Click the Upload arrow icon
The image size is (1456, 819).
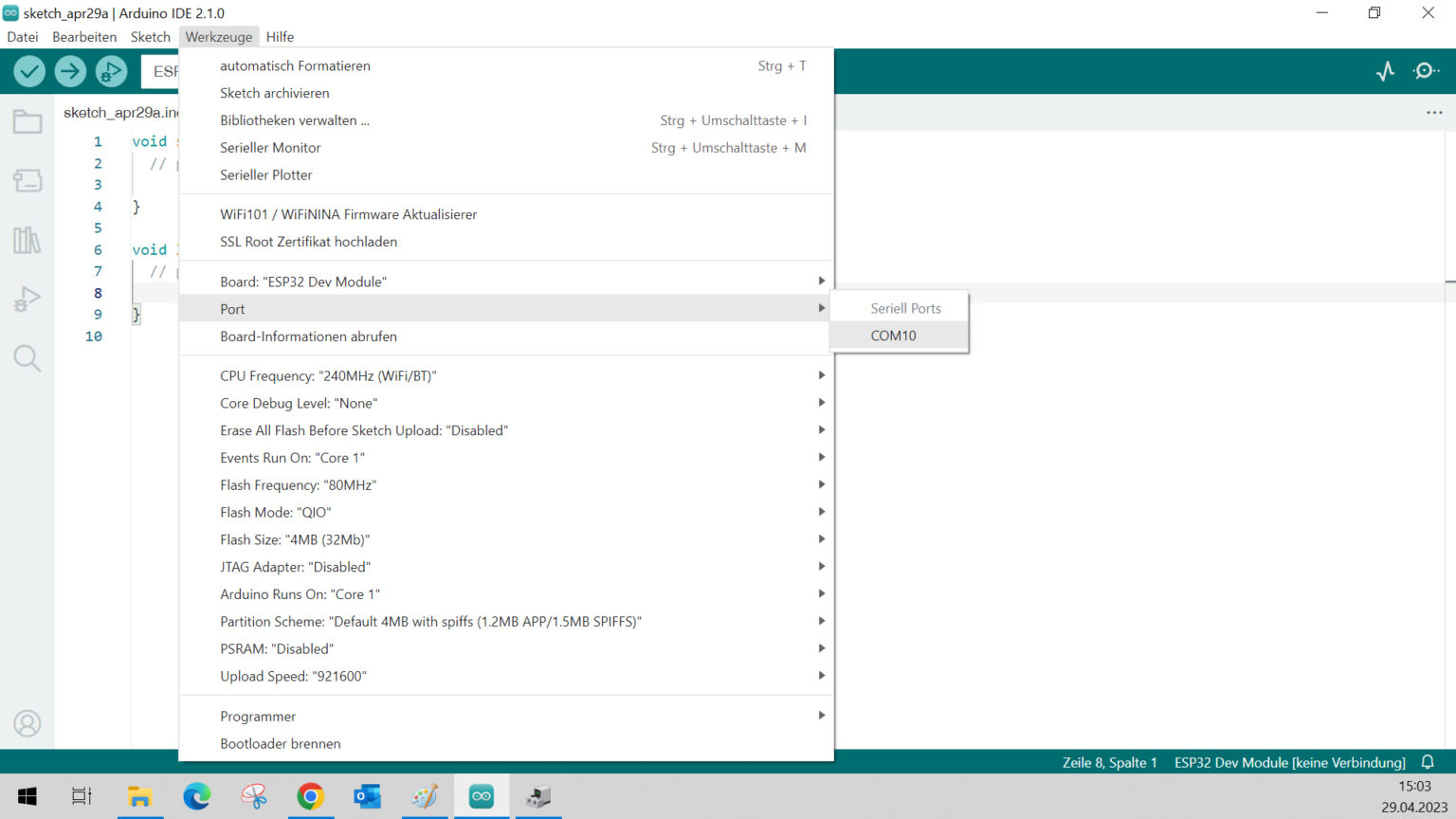tap(70, 71)
